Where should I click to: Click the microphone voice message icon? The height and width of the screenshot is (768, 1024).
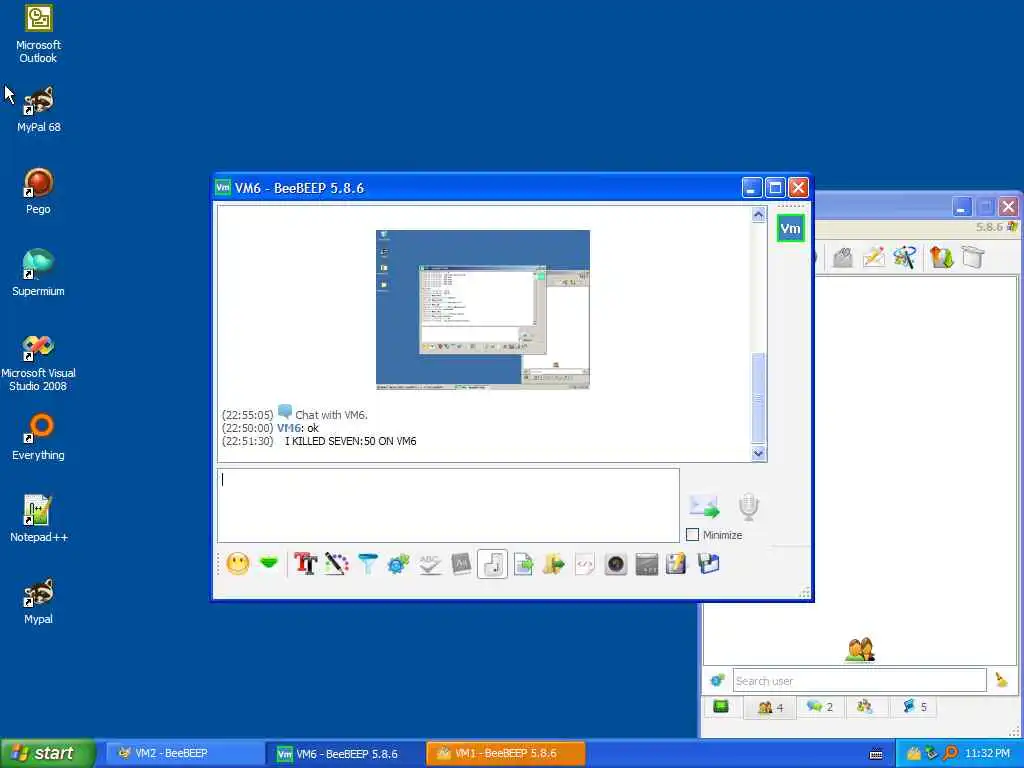[x=748, y=507]
